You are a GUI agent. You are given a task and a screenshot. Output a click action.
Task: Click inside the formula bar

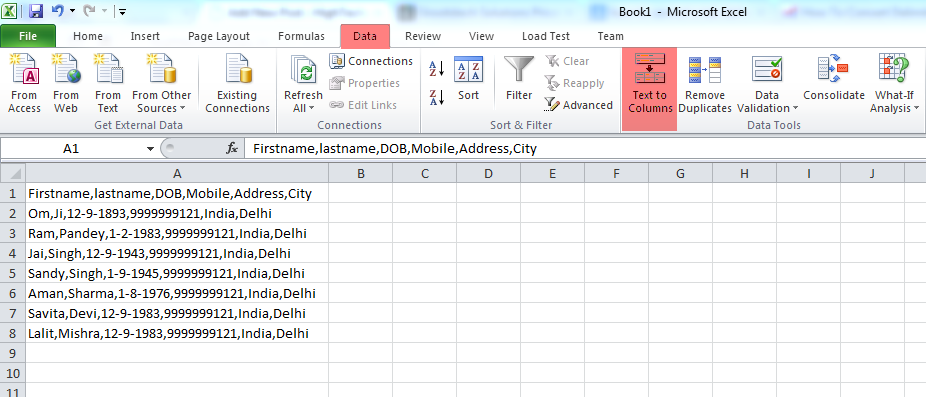point(585,149)
